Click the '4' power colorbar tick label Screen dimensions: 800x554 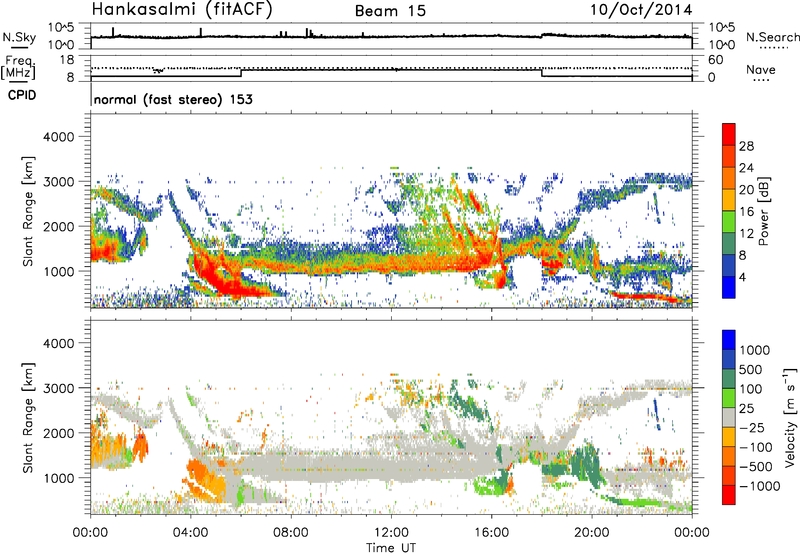click(742, 277)
